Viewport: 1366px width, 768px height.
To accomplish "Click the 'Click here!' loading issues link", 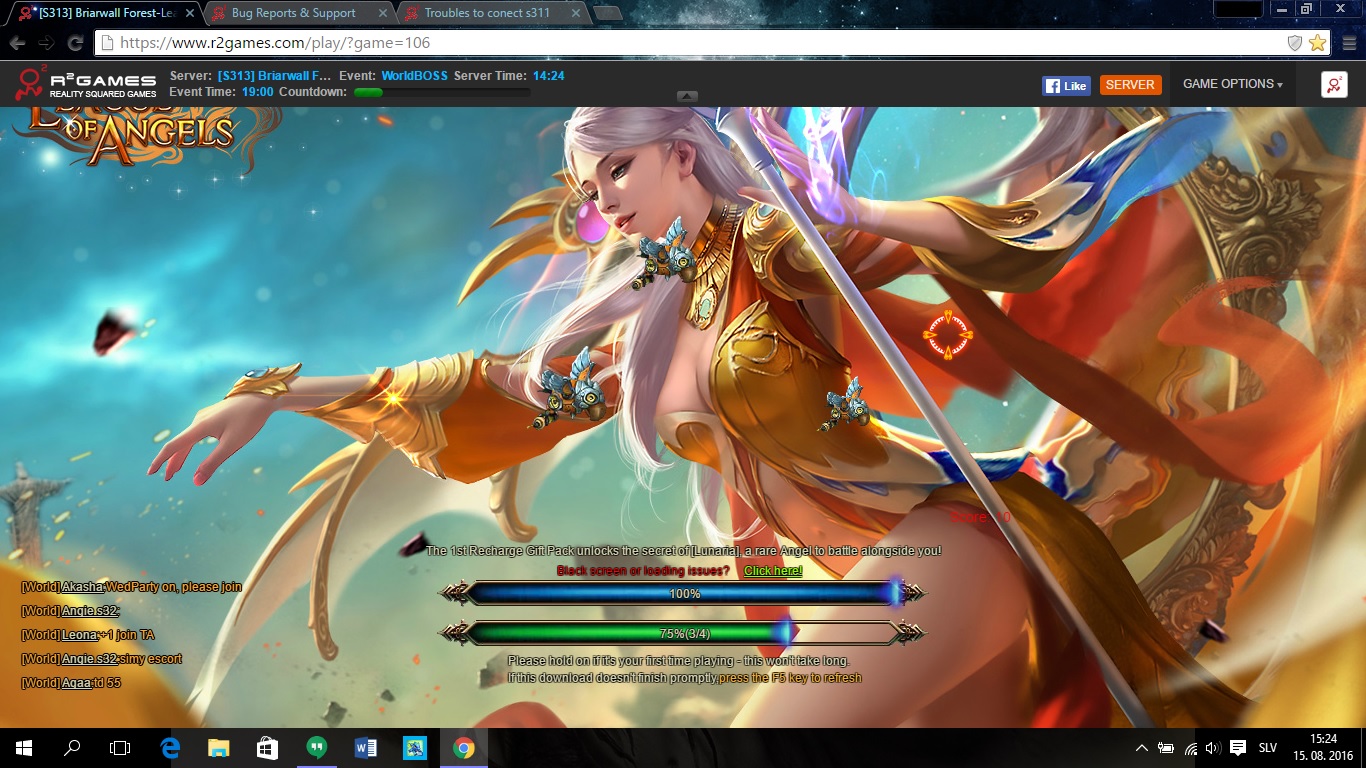I will click(x=773, y=570).
